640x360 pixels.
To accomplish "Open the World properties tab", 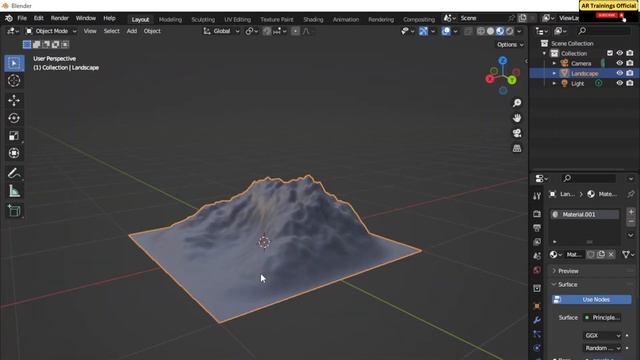I will tap(537, 270).
